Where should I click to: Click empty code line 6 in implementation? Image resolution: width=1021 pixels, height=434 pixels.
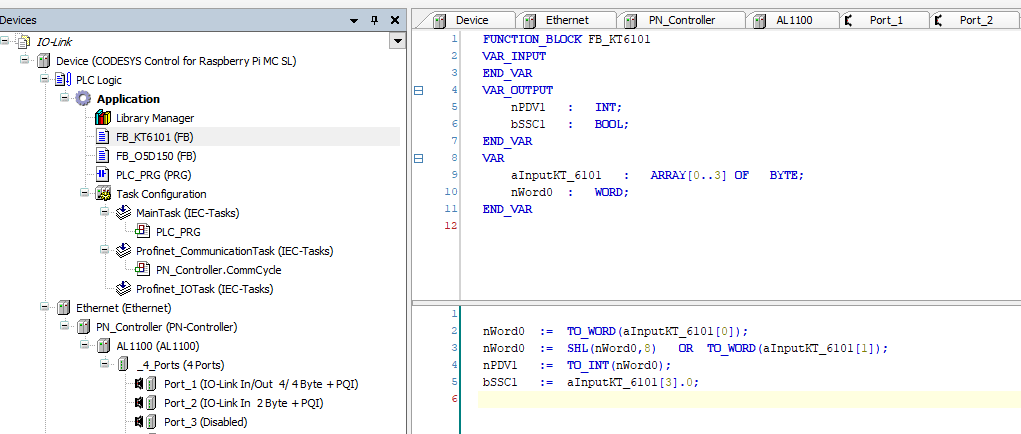tap(749, 399)
